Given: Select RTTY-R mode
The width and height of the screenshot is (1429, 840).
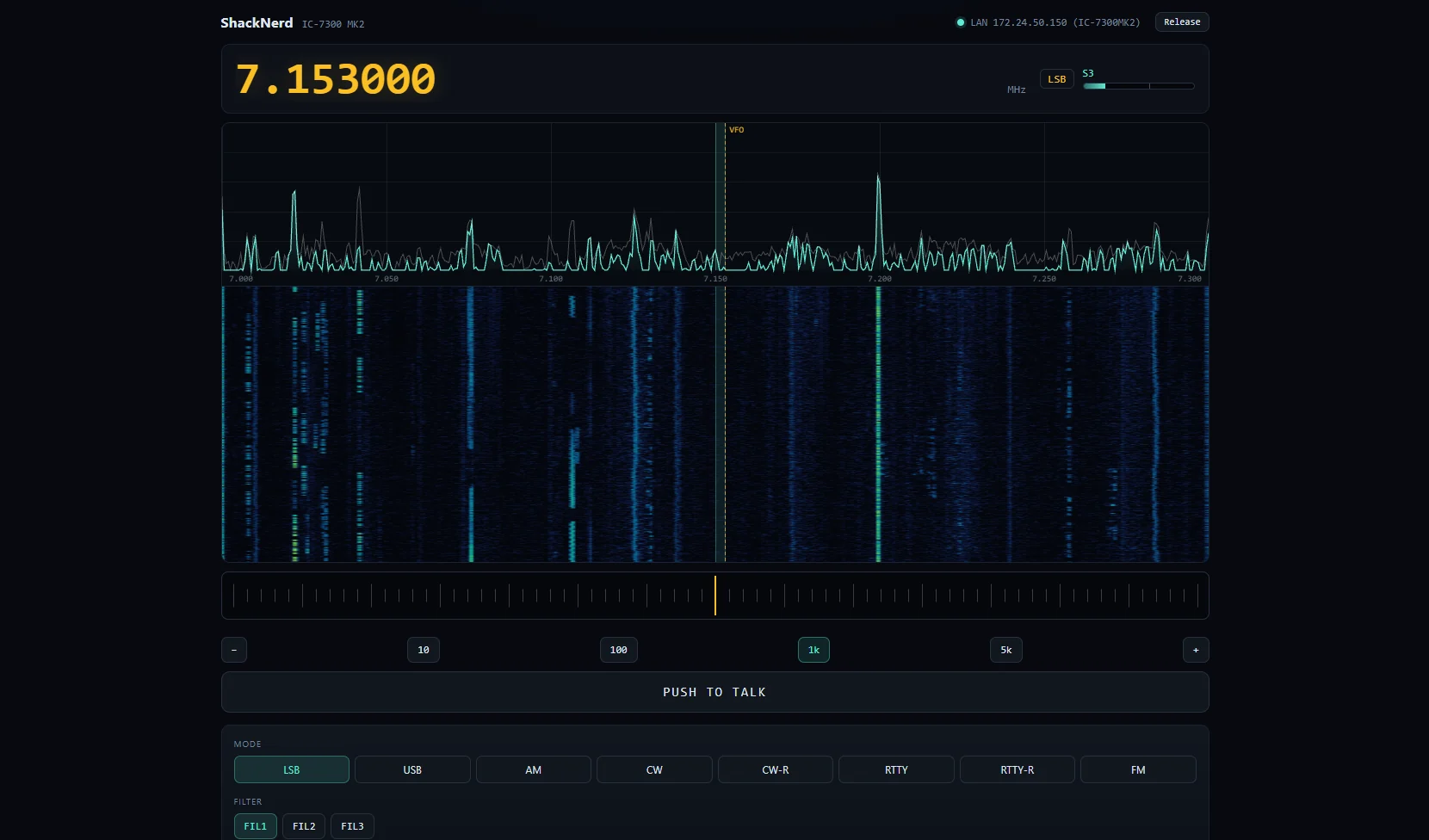Looking at the screenshot, I should click(x=1018, y=769).
